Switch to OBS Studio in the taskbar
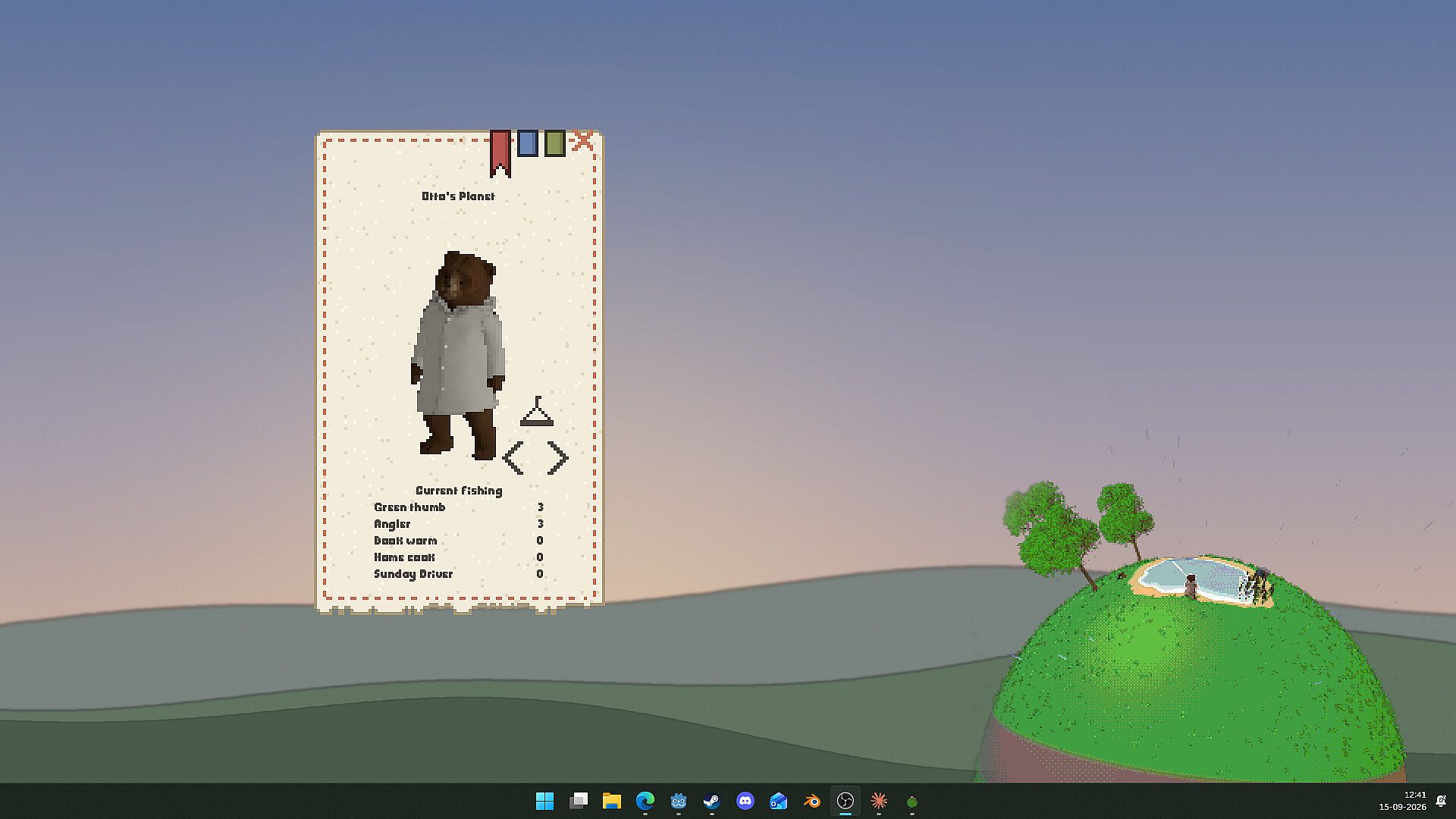 point(846,801)
